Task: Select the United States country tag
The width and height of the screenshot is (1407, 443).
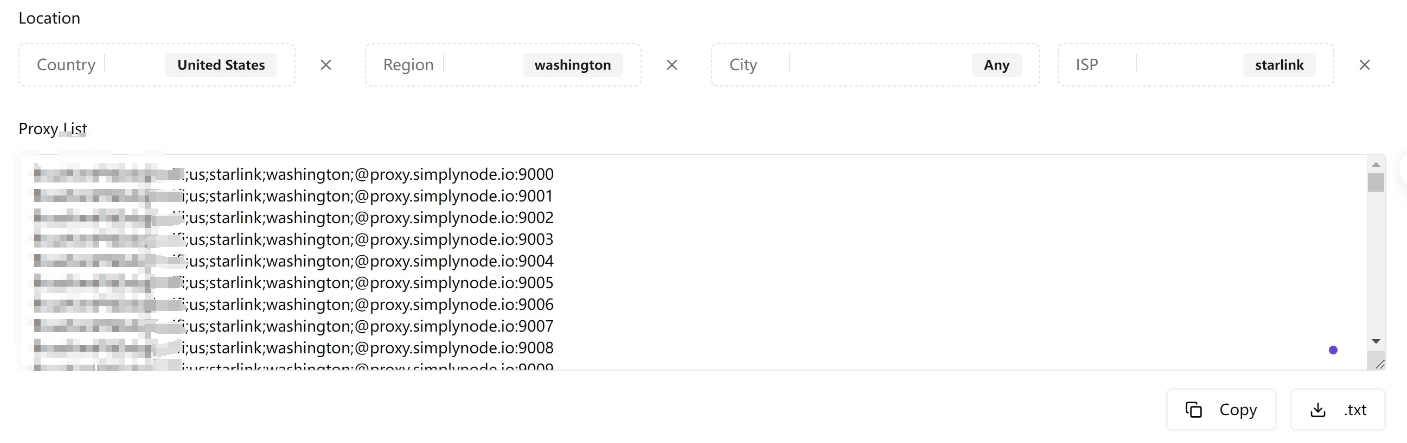Action: 221,65
